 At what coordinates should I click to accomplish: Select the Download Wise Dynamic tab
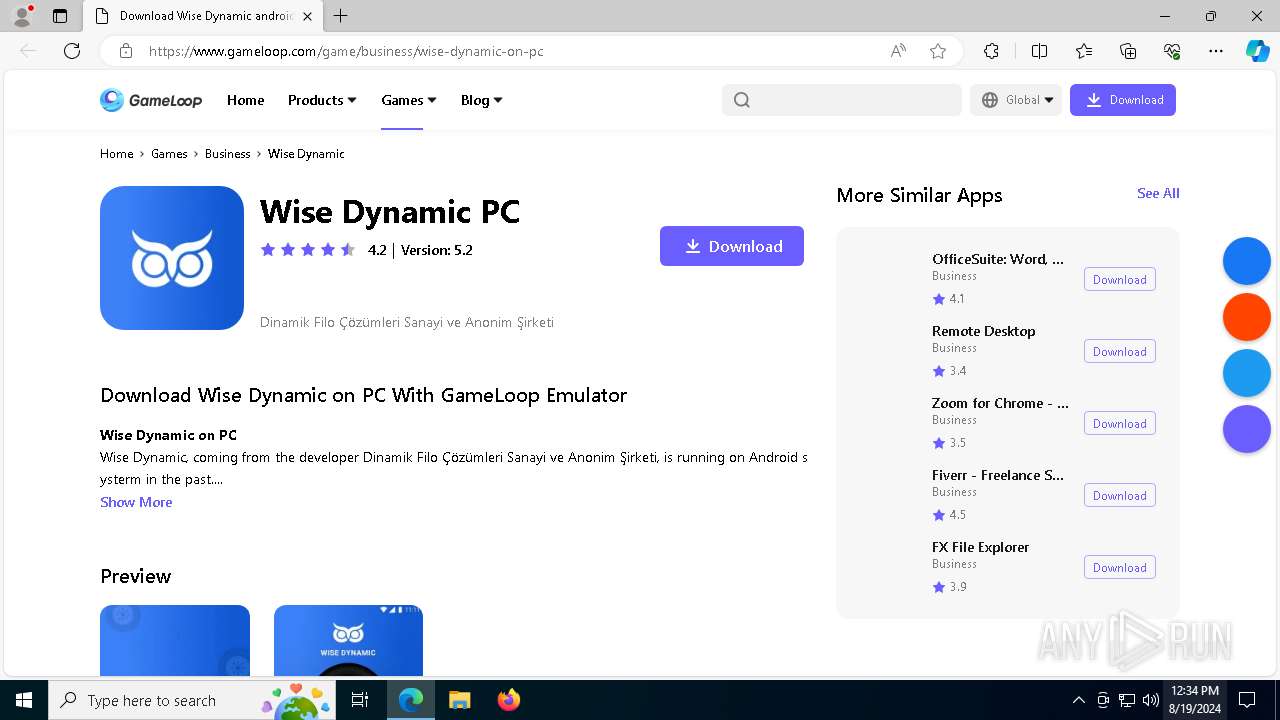[x=203, y=16]
